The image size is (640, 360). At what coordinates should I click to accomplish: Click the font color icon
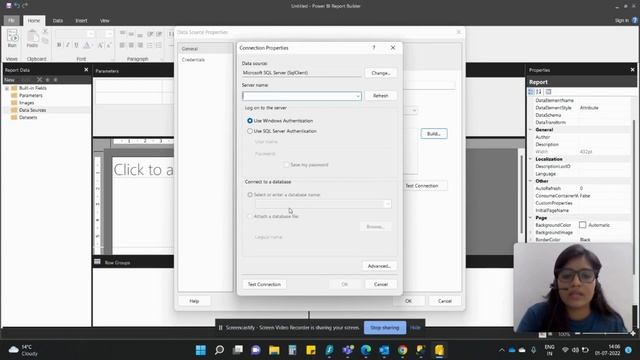[x=87, y=45]
